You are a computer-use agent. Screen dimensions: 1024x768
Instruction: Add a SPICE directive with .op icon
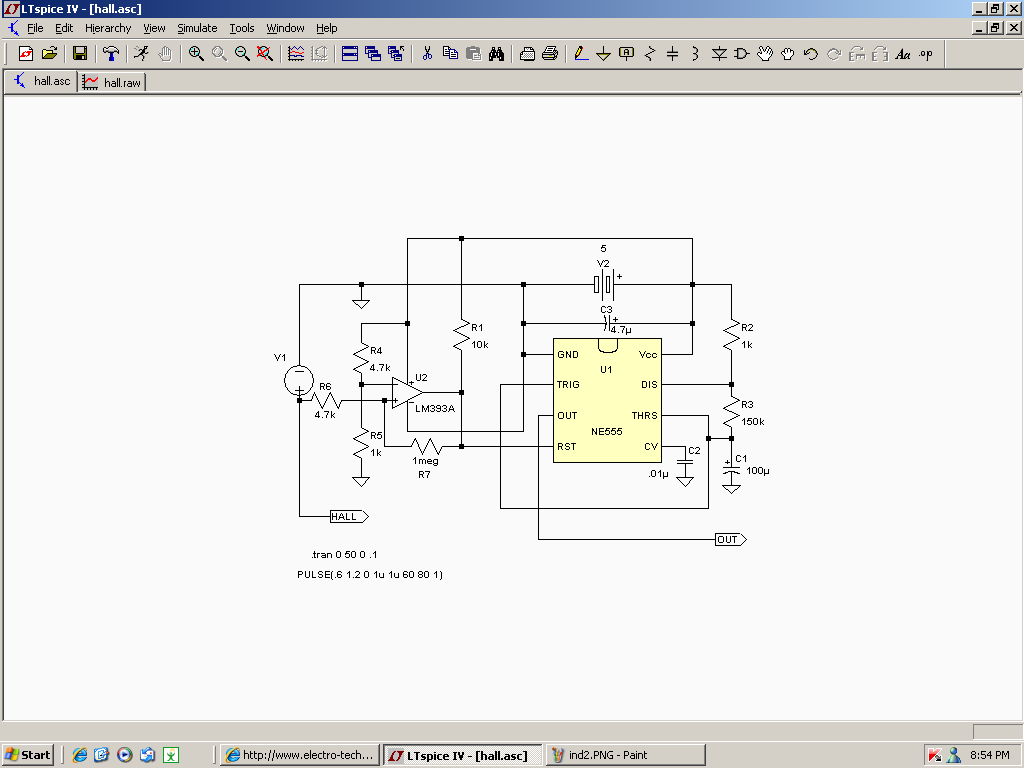point(926,54)
